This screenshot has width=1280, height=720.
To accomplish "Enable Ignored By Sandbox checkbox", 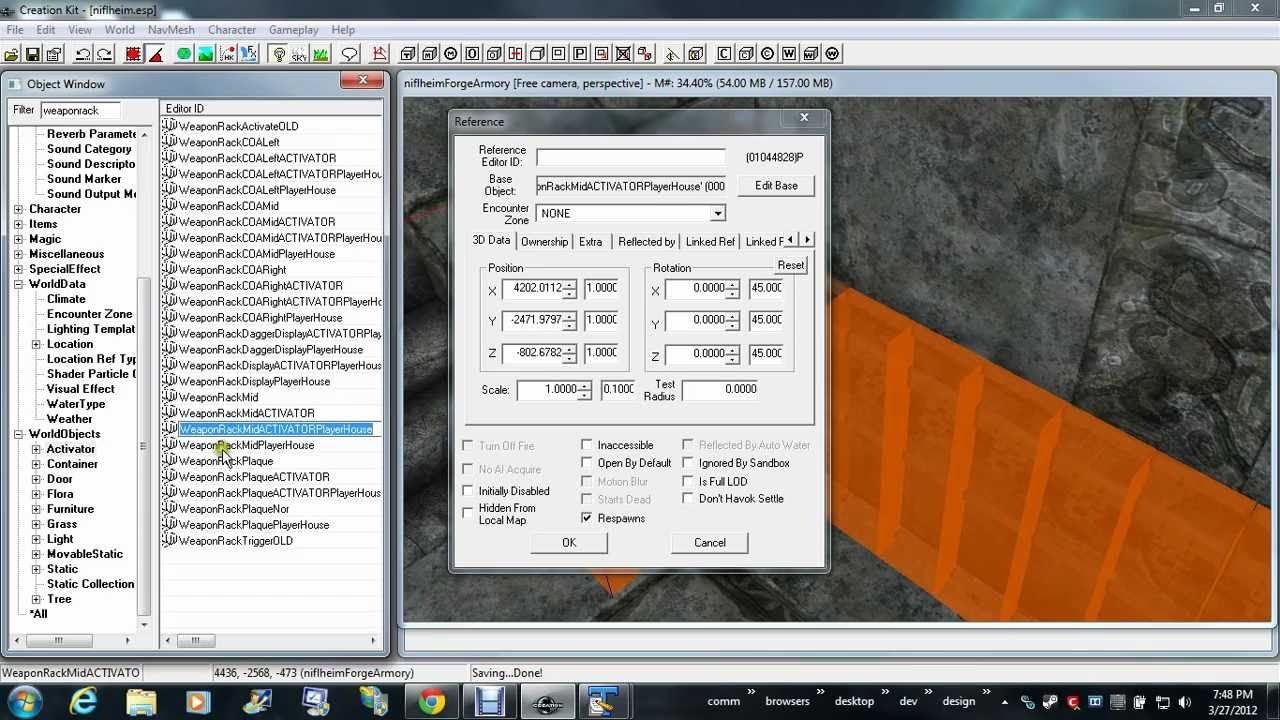I will pyautogui.click(x=688, y=463).
